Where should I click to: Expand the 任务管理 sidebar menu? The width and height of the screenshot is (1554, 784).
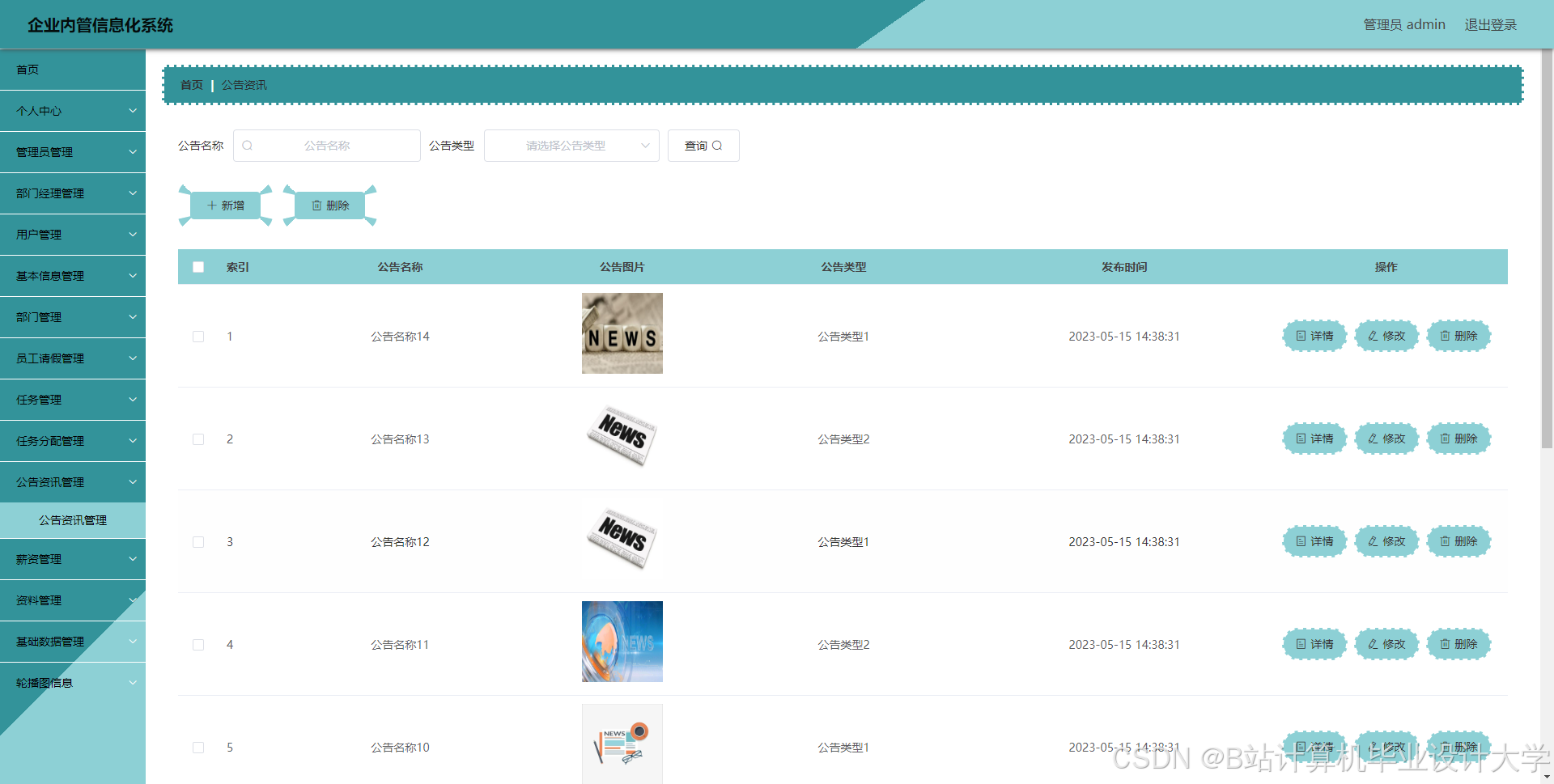(73, 400)
